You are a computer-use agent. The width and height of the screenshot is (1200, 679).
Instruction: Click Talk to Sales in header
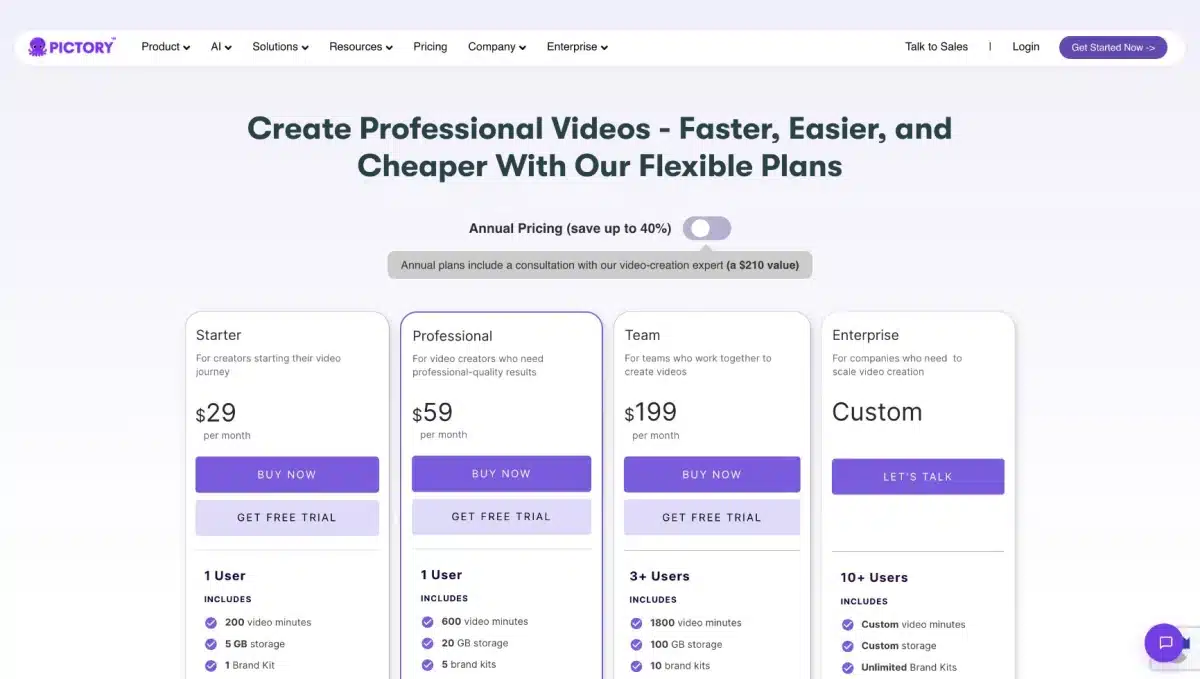(936, 47)
